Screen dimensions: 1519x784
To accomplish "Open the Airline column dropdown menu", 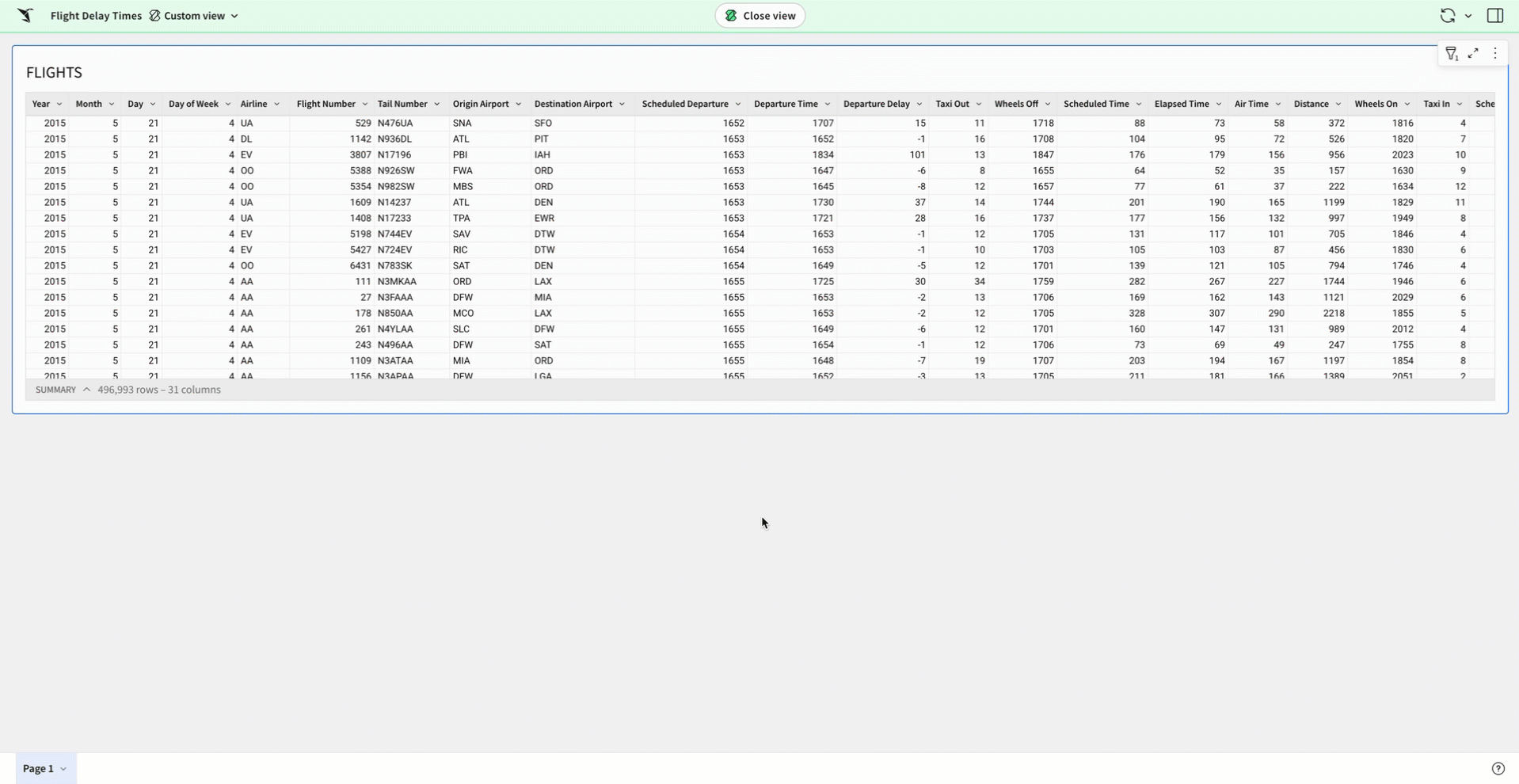I will [x=276, y=105].
